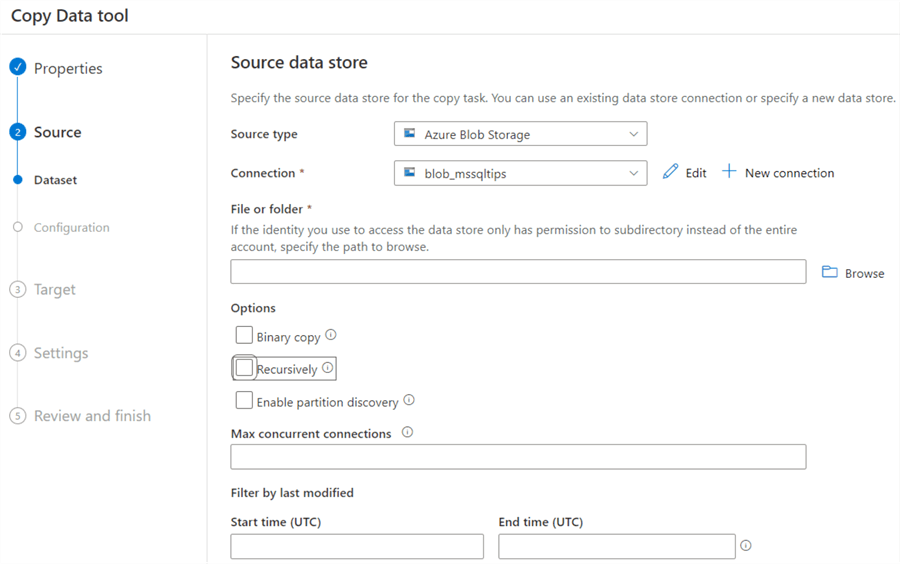Viewport: 900px width, 564px height.
Task: Click the Browse button text
Action: 864,273
